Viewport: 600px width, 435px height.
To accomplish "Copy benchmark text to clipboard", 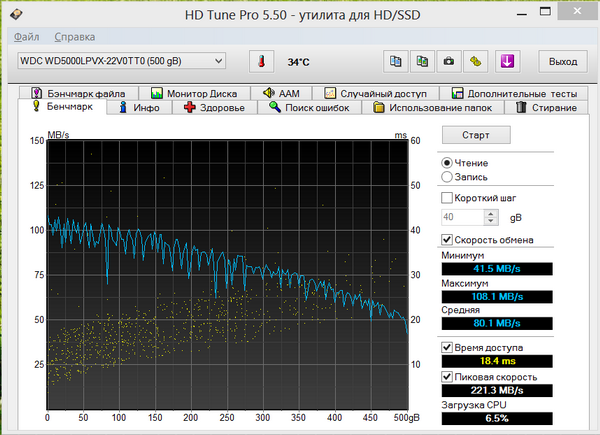I will (x=395, y=61).
